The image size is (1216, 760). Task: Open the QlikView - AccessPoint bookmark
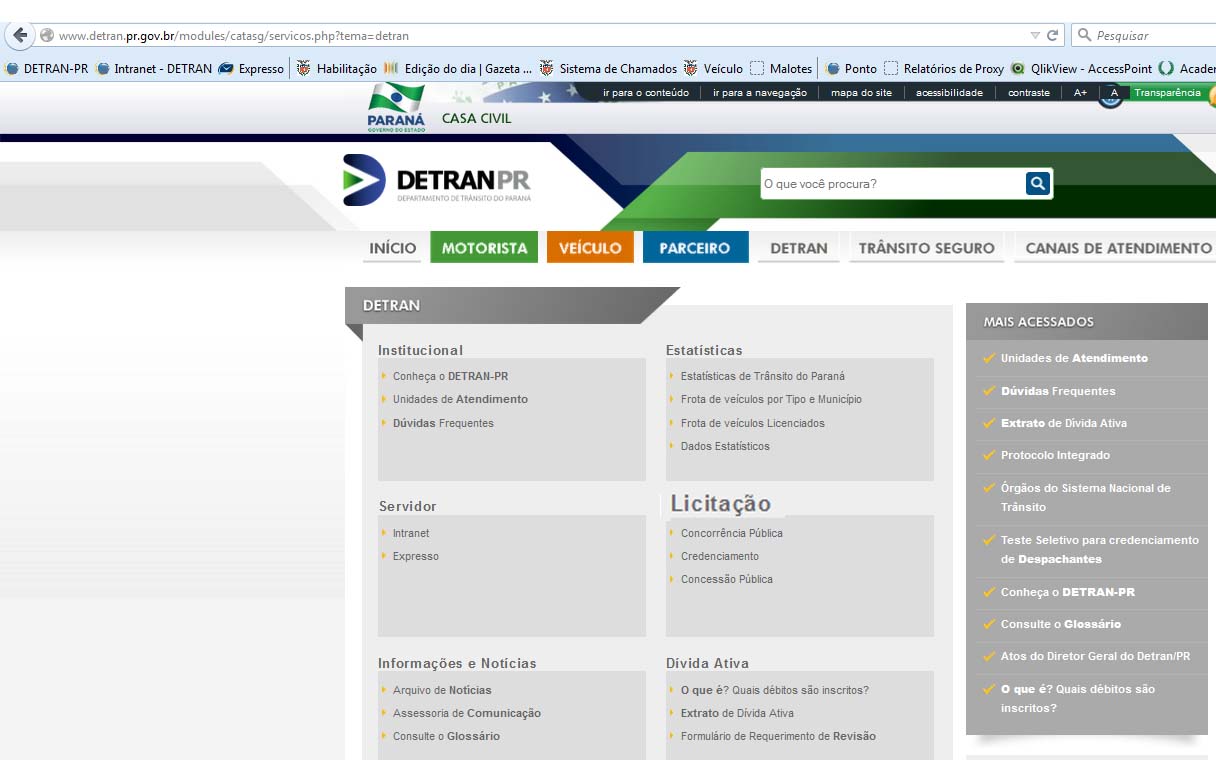click(x=1081, y=69)
